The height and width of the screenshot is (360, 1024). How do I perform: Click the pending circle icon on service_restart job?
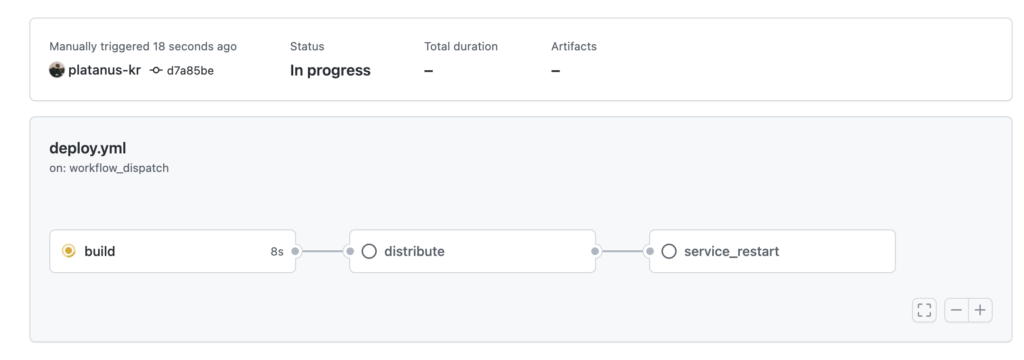pos(669,251)
